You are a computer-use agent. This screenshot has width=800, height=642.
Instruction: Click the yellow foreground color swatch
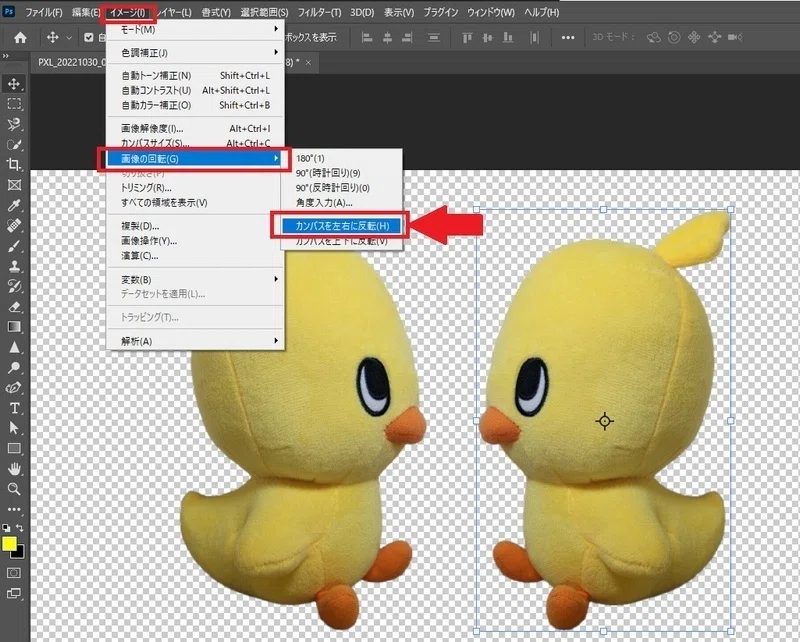click(x=9, y=544)
